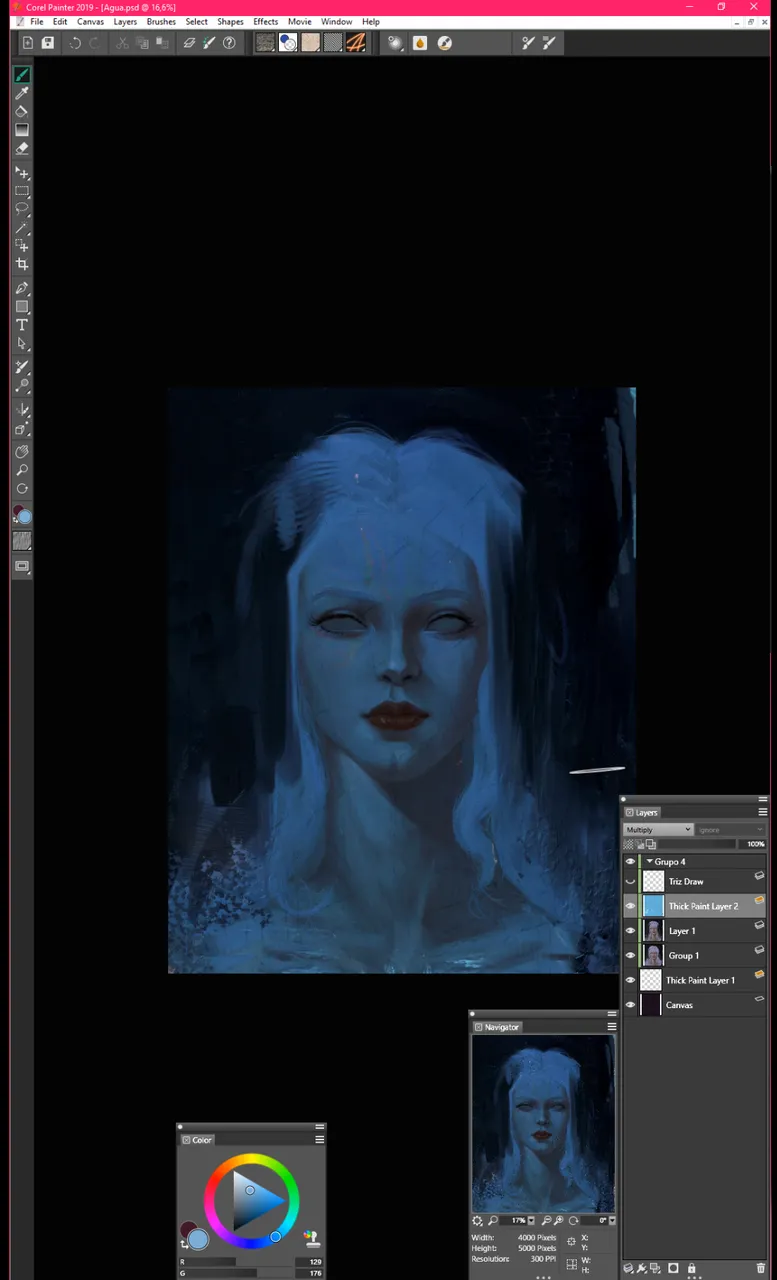Open the Layers menu
Image resolution: width=777 pixels, height=1280 pixels.
pos(125,21)
